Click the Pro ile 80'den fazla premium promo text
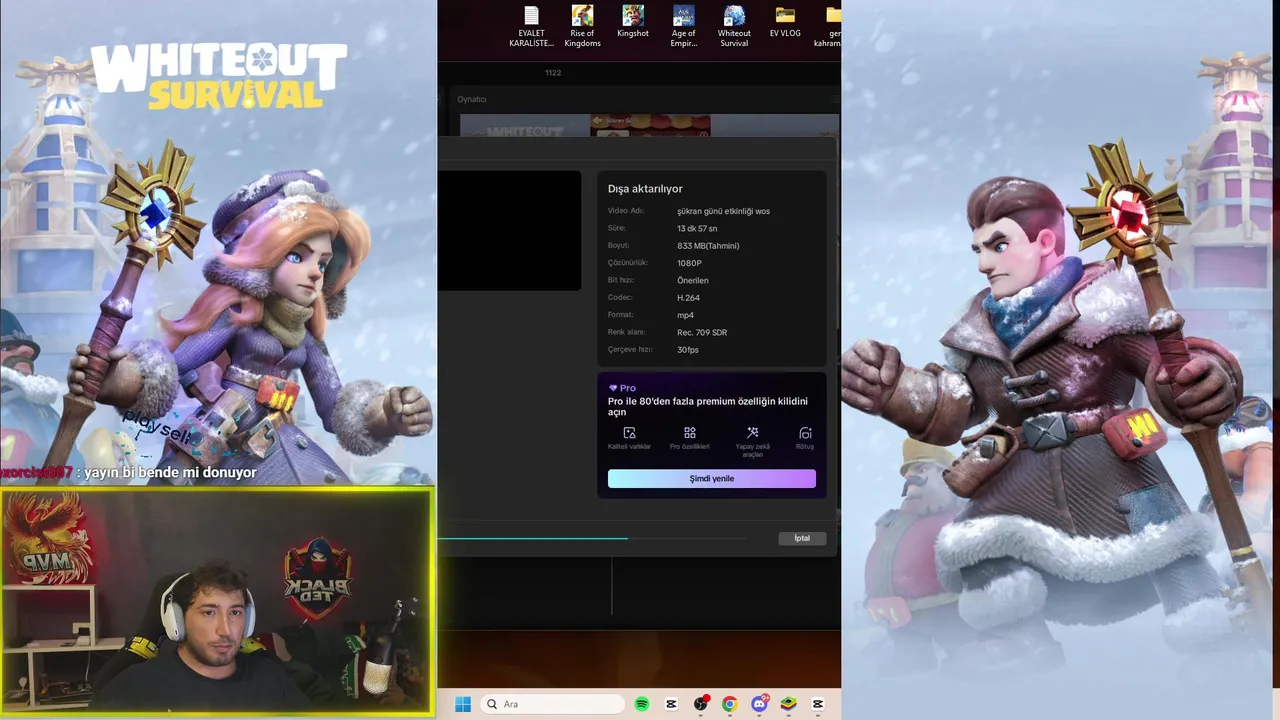This screenshot has width=1280, height=720. pos(708,406)
